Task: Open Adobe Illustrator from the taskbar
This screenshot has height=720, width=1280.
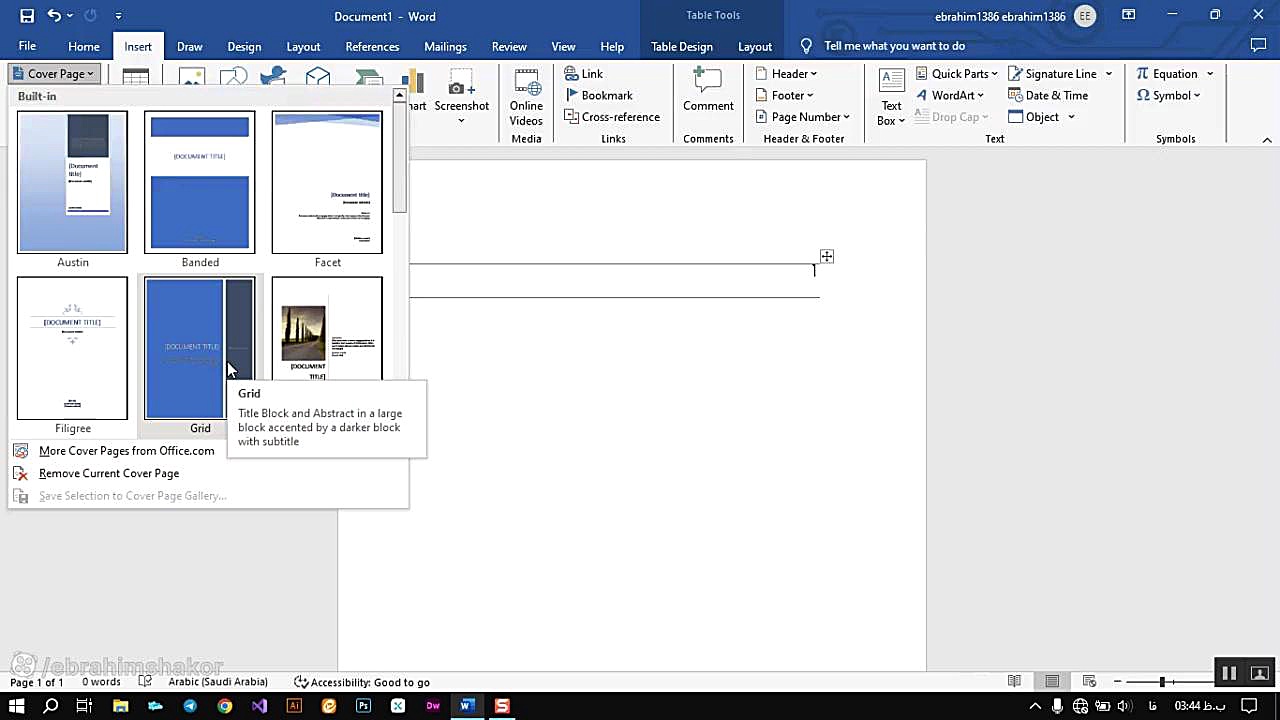Action: (294, 706)
